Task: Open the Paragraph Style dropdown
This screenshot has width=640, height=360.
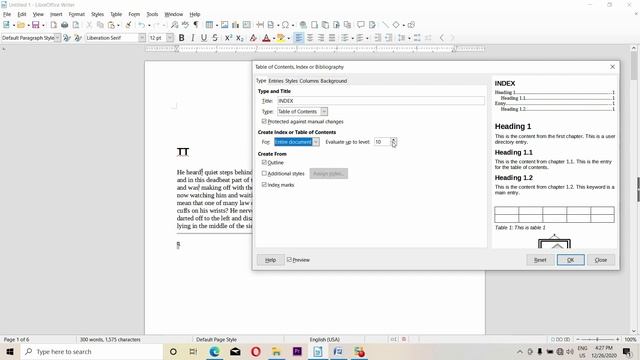Action: [58, 38]
